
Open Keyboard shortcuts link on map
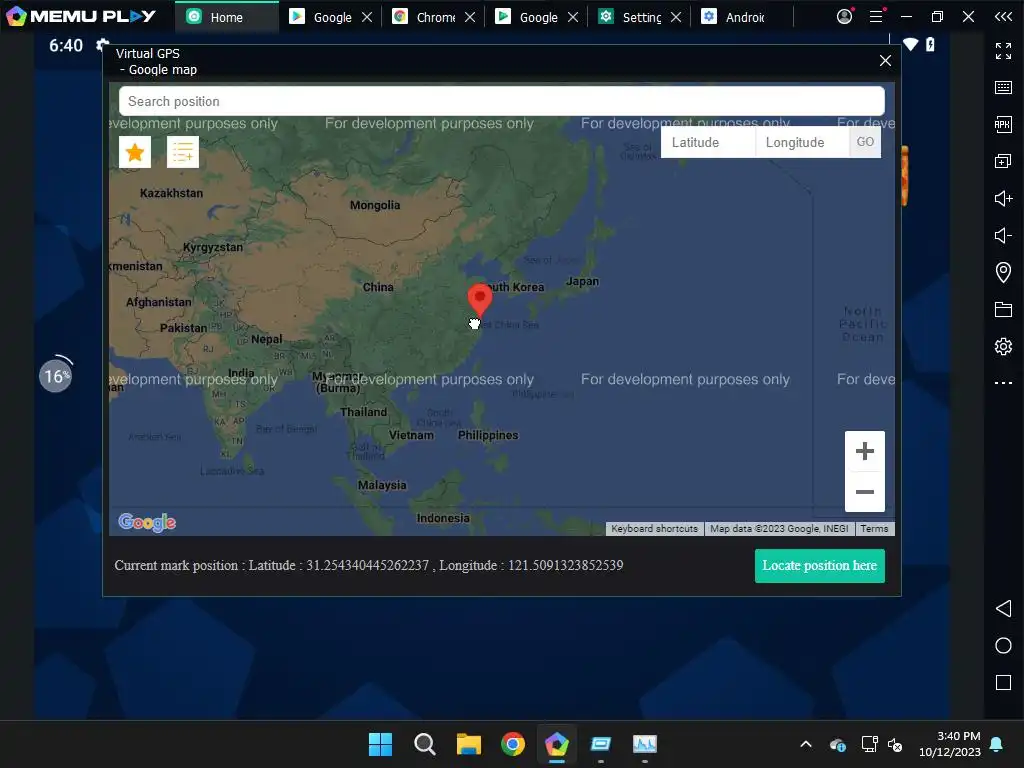pyautogui.click(x=654, y=529)
